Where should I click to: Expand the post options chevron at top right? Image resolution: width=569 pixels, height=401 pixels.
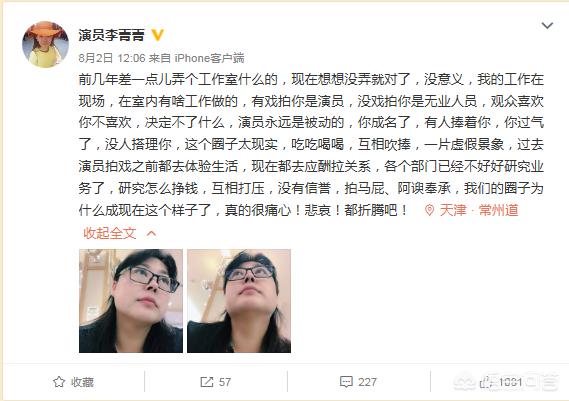(547, 25)
